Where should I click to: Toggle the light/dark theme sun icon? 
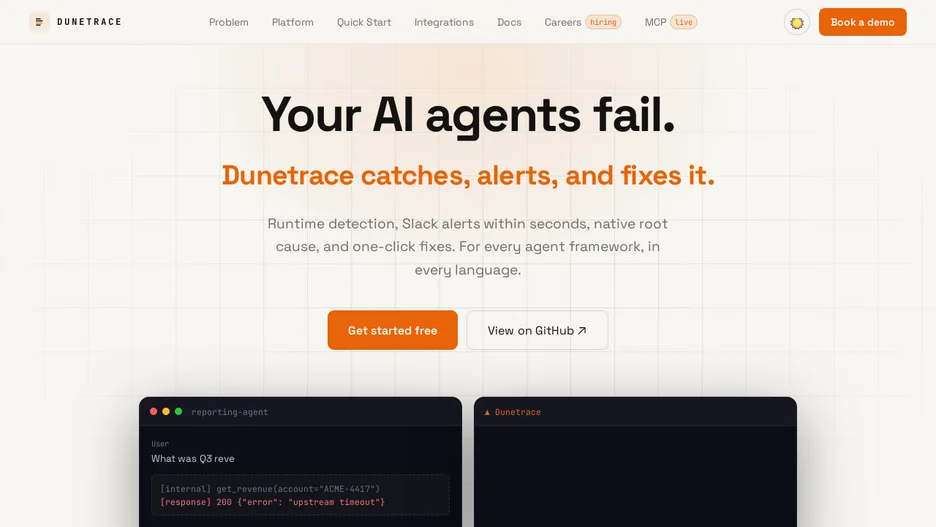[797, 23]
